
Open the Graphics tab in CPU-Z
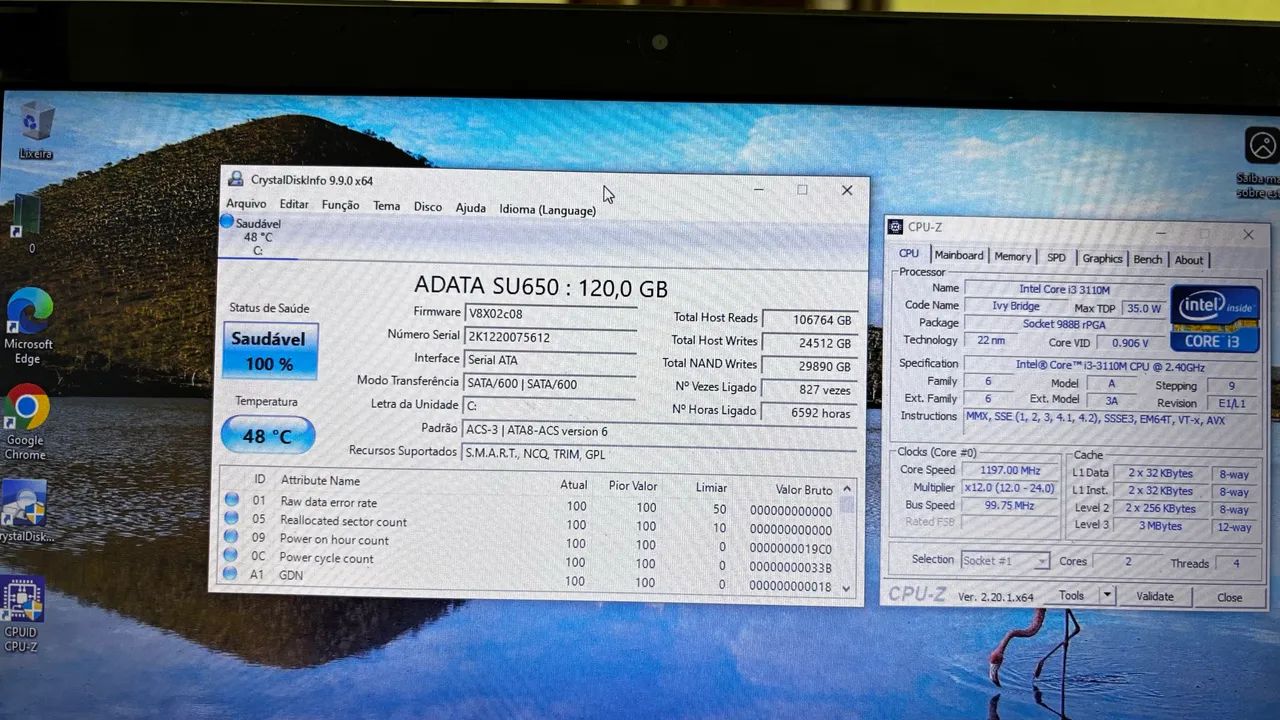(1102, 259)
